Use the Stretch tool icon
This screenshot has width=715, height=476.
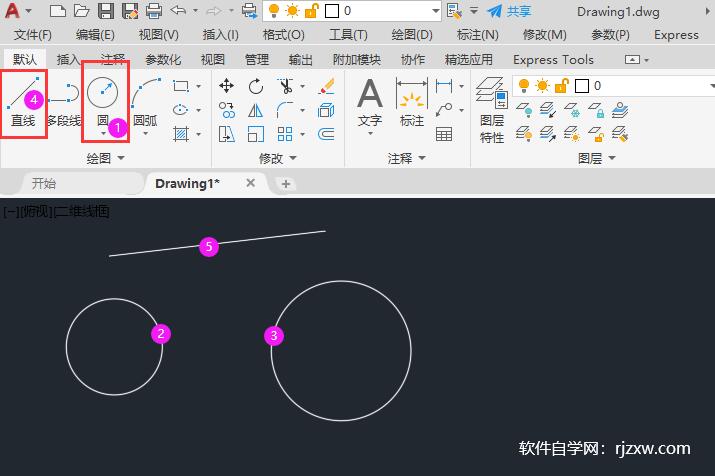pyautogui.click(x=227, y=134)
